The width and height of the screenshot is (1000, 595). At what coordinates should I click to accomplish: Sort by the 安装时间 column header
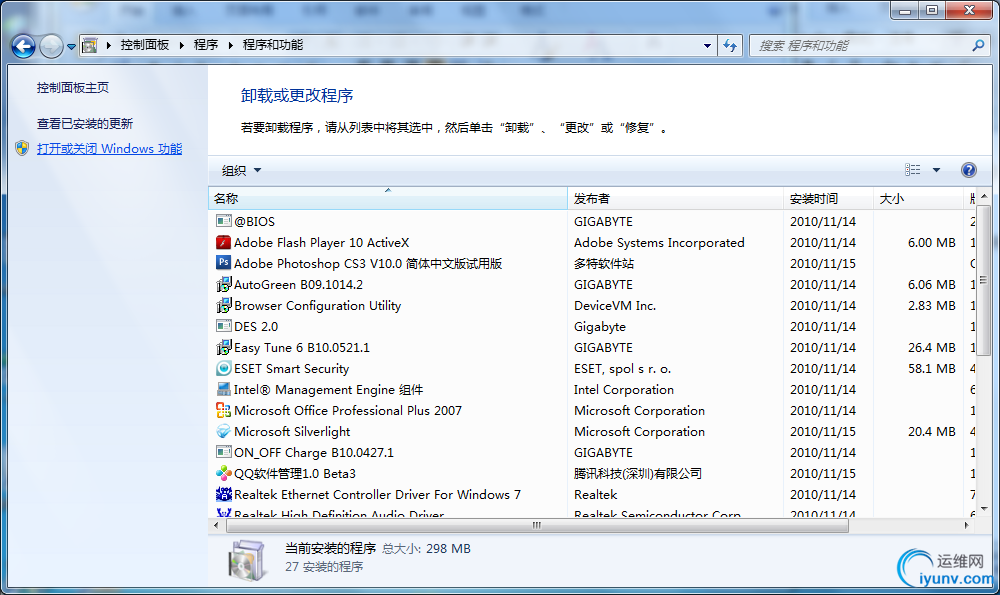[x=828, y=198]
